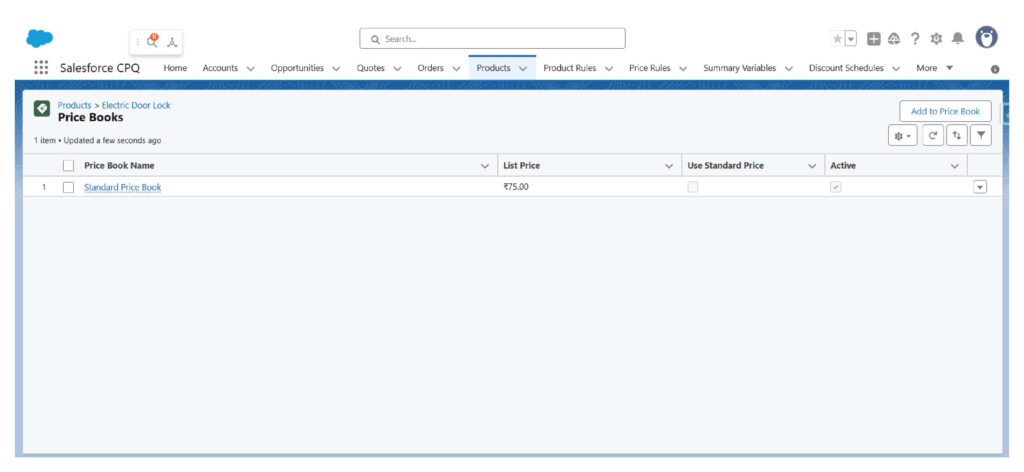The height and width of the screenshot is (472, 1024).
Task: Expand the Accounts tab chevron
Action: (250, 69)
